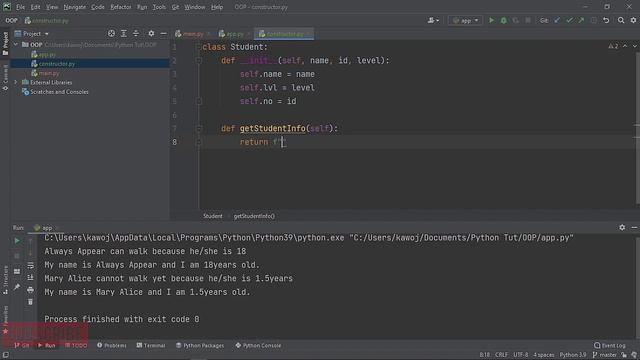Viewport: 640px width, 360px height.
Task: Rerun app in Run tool window
Action: [x=17, y=241]
